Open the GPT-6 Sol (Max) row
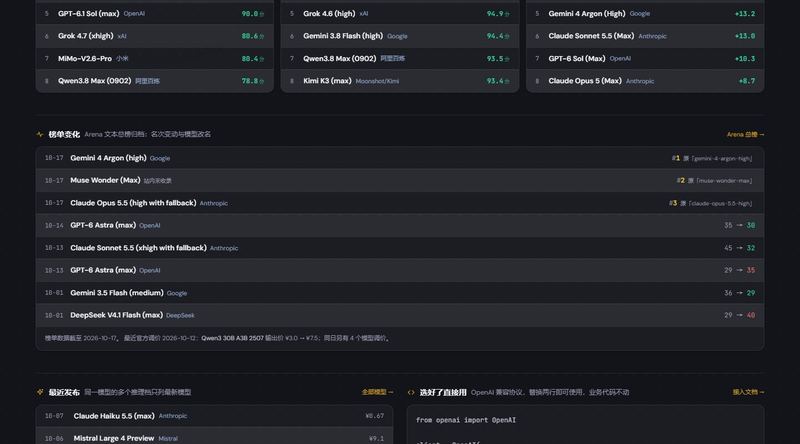The image size is (800, 444). tap(645, 59)
